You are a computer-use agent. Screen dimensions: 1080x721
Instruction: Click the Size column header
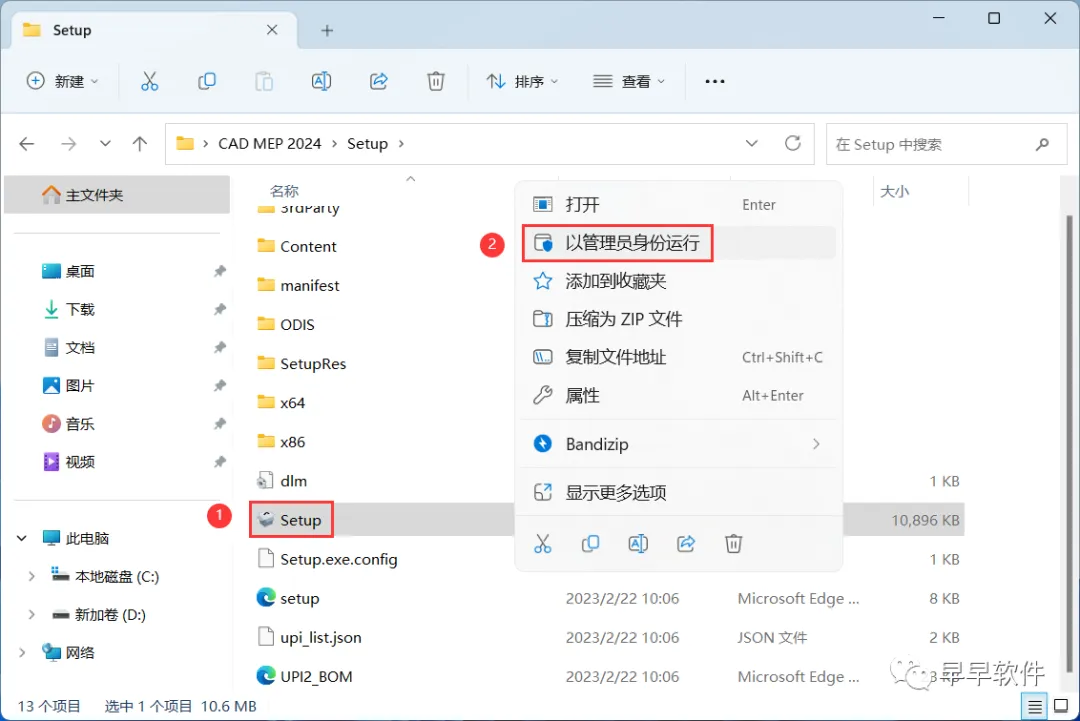click(895, 191)
